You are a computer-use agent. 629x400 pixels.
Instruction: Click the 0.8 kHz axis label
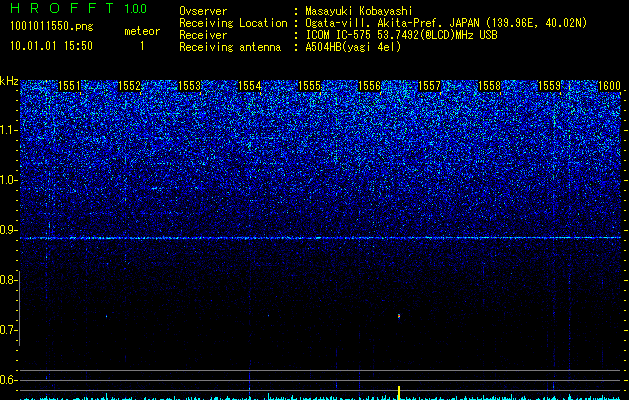[x=8, y=280]
